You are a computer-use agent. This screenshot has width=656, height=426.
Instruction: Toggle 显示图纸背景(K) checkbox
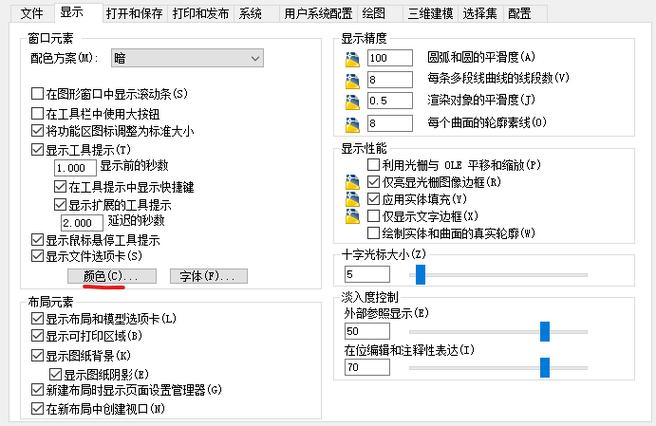tap(37, 356)
